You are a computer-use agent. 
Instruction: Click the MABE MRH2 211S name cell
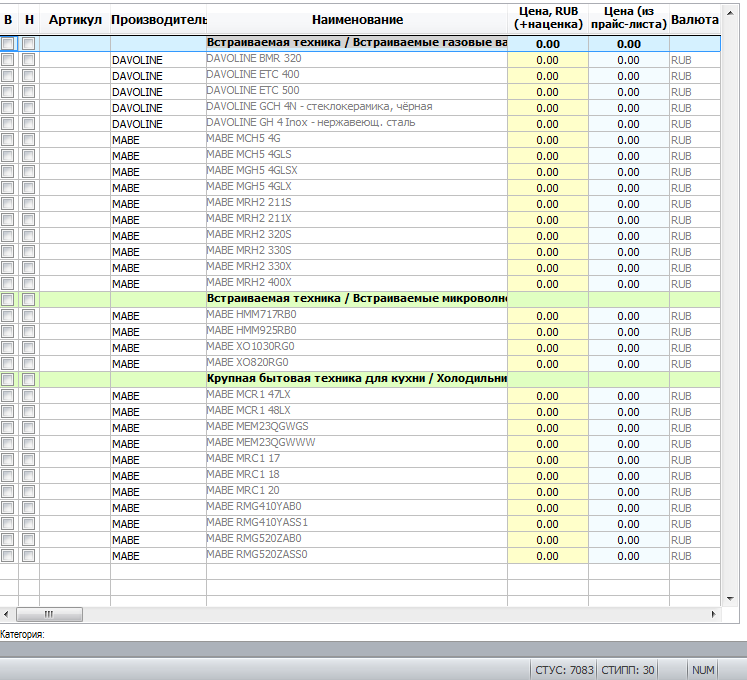(x=357, y=203)
